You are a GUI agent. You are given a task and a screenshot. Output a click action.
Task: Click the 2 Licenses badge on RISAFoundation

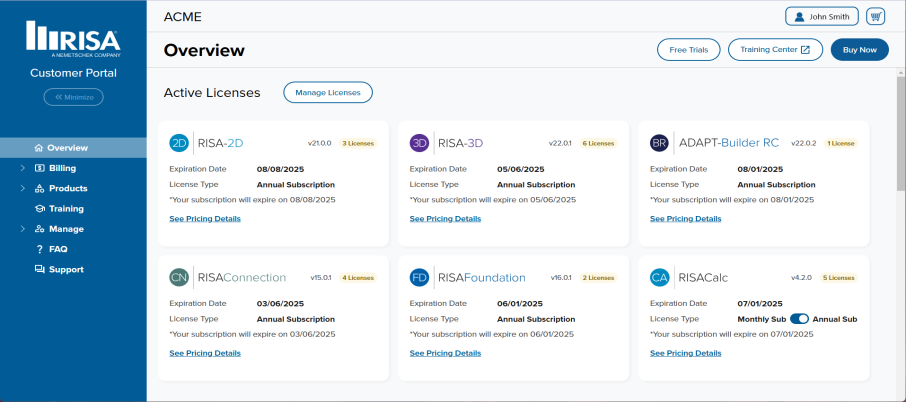pos(597,278)
